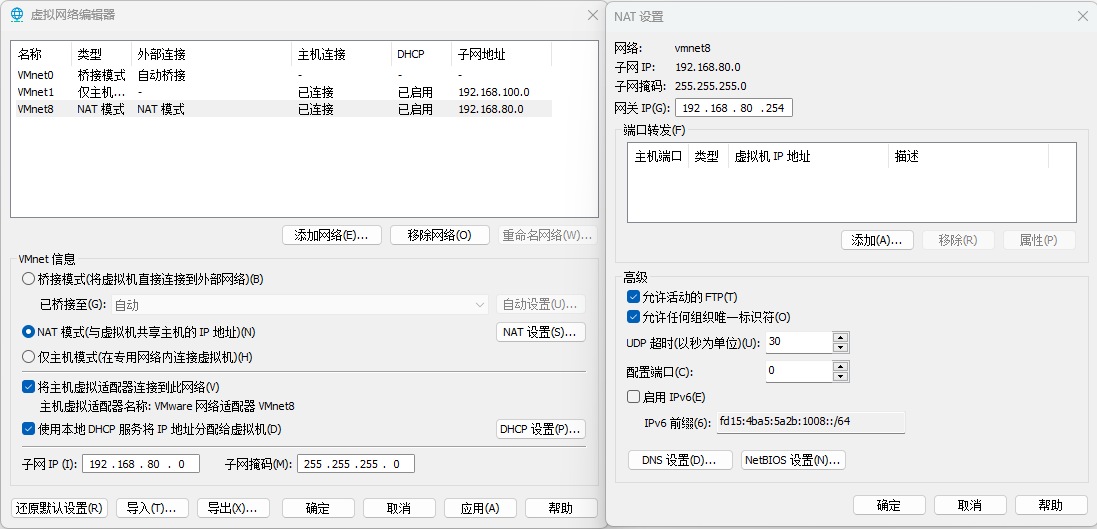Select the 仅主机模式 radio button
This screenshot has width=1097, height=529.
pos(28,357)
